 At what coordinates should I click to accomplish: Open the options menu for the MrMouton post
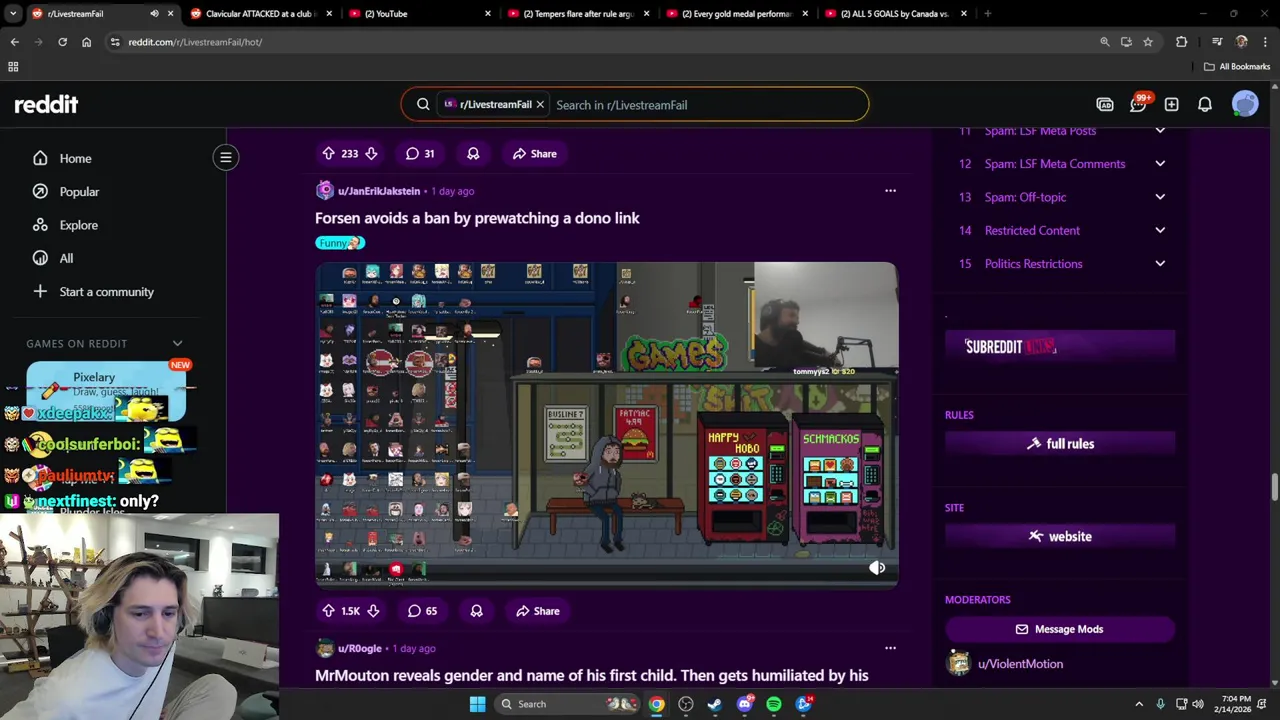890,648
